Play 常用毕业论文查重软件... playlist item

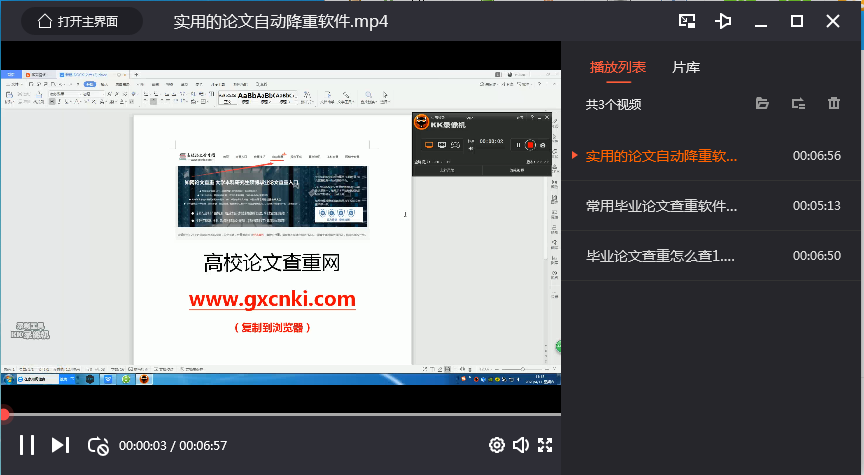pyautogui.click(x=712, y=206)
